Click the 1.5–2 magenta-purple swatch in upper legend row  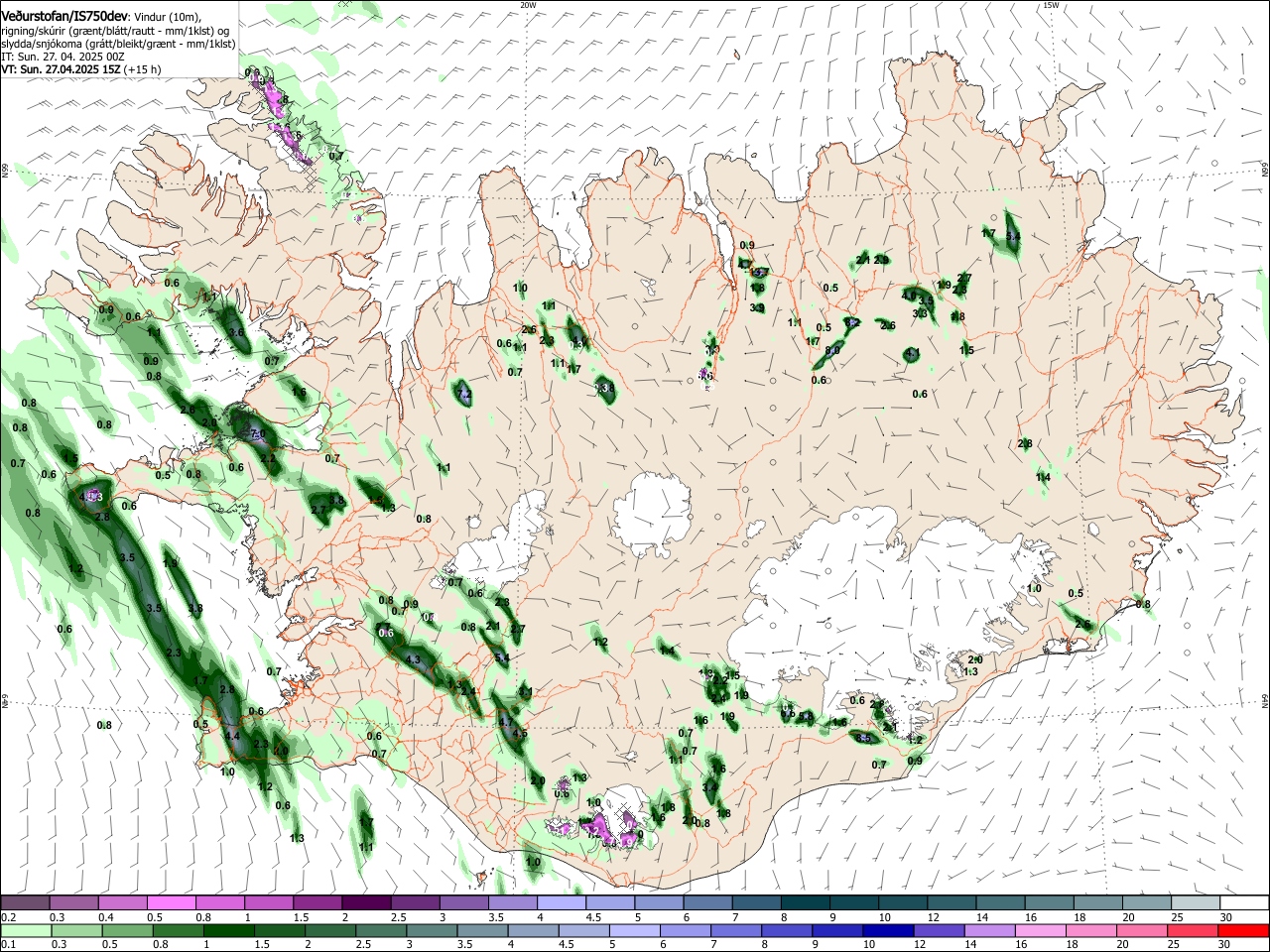click(x=317, y=902)
